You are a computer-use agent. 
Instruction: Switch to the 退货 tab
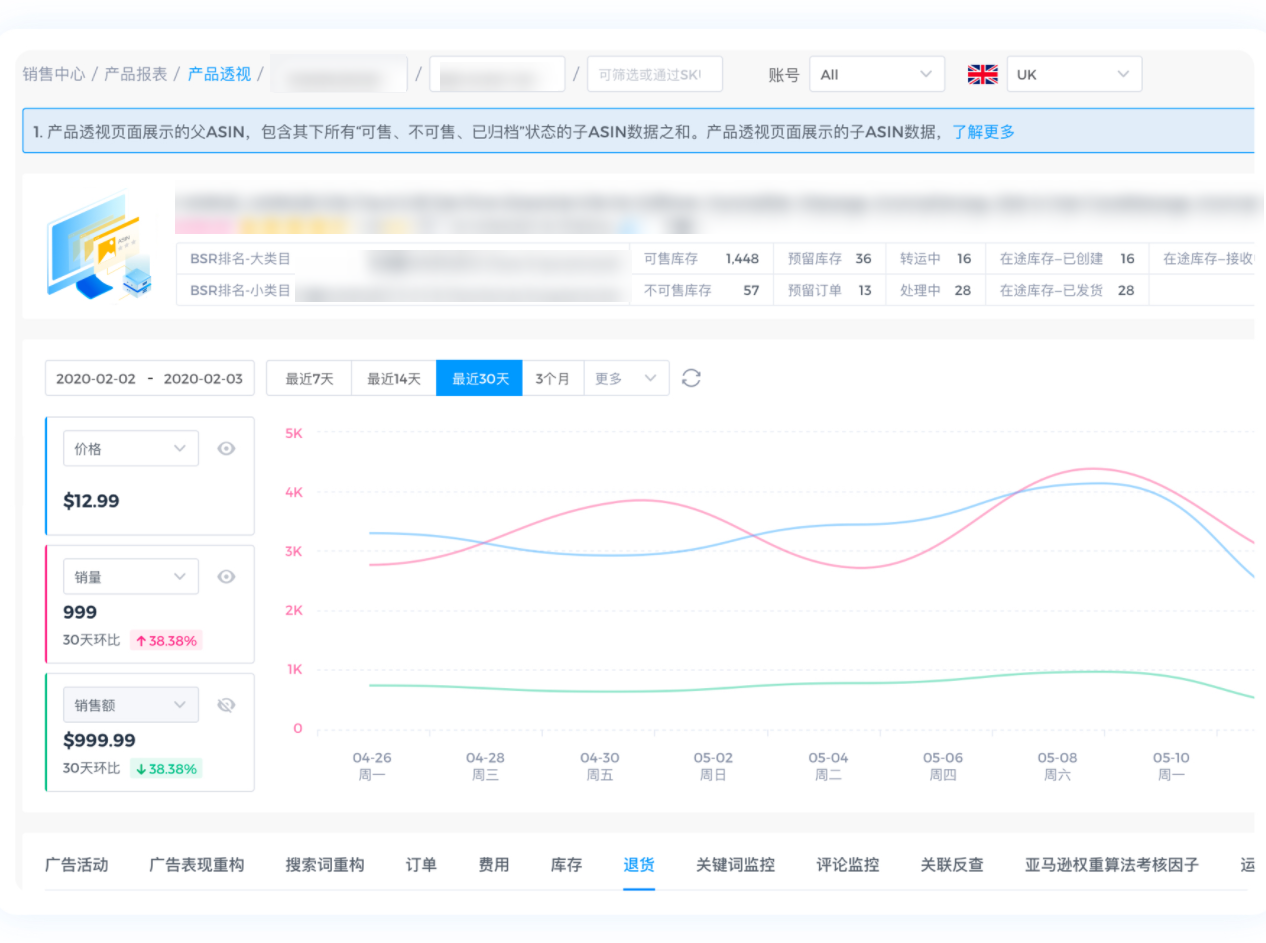(639, 865)
